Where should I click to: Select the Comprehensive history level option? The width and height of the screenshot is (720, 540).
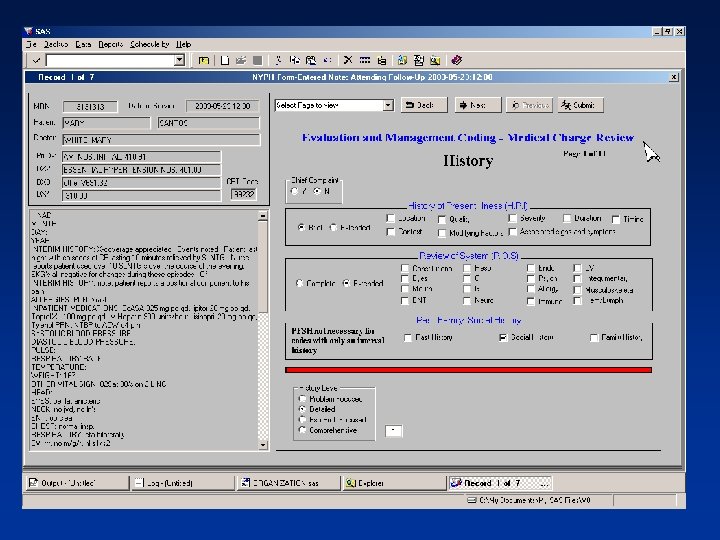pos(303,431)
